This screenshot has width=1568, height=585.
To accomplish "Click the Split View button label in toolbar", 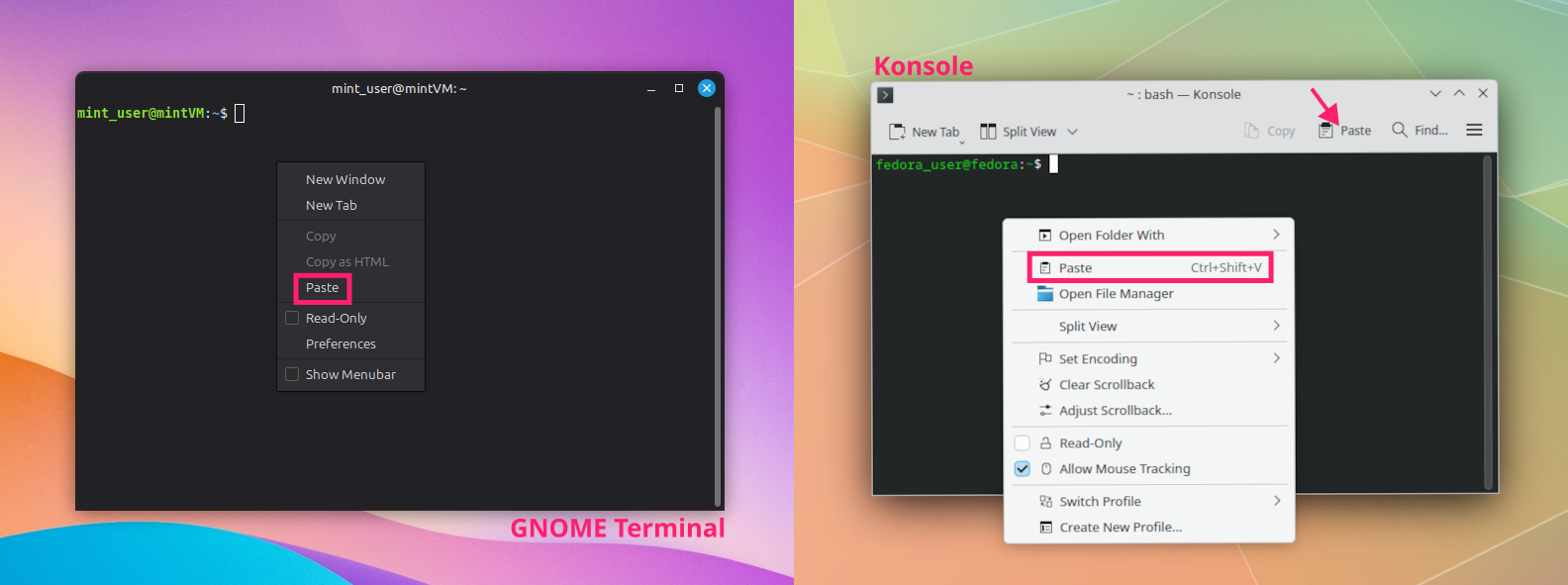I will pyautogui.click(x=1029, y=132).
